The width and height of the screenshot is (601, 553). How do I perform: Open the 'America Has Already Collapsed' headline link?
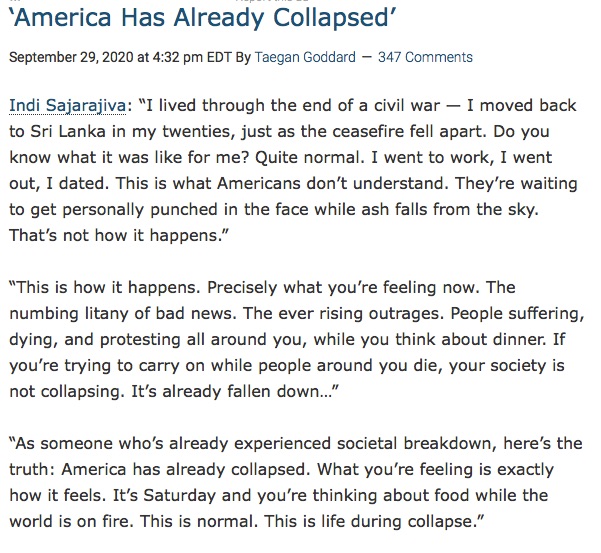point(202,18)
